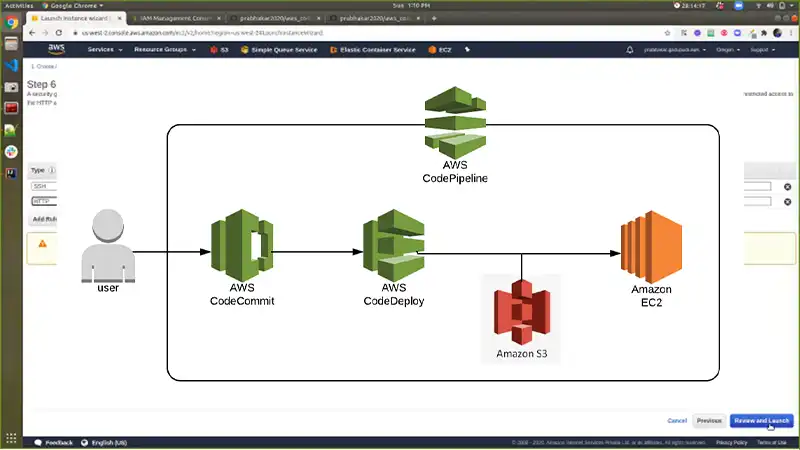Click the browser address bar

coord(367,33)
